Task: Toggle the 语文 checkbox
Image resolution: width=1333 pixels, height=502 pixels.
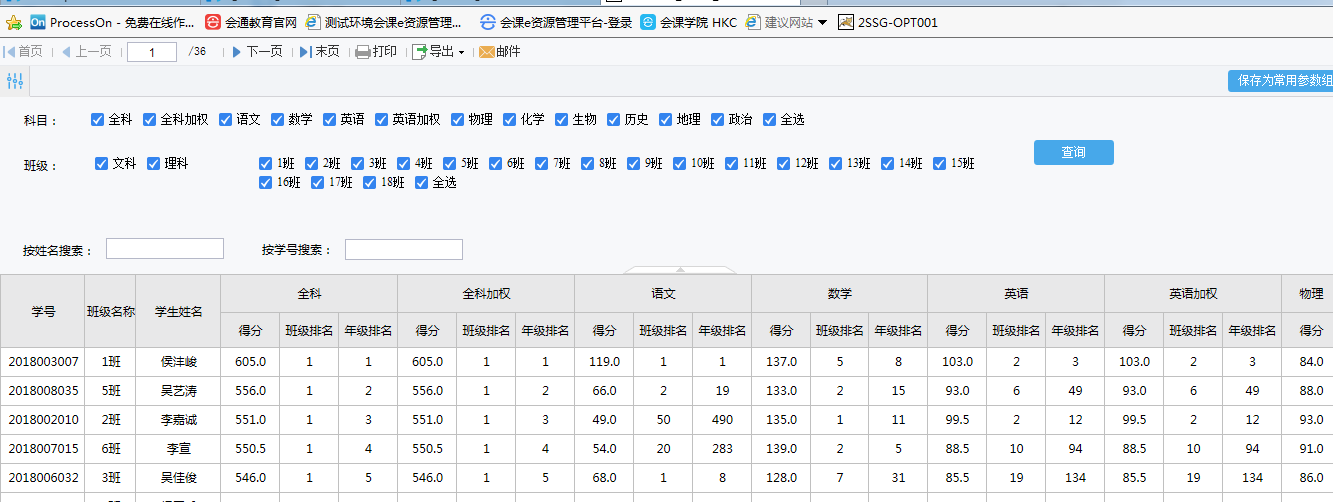Action: (x=226, y=119)
